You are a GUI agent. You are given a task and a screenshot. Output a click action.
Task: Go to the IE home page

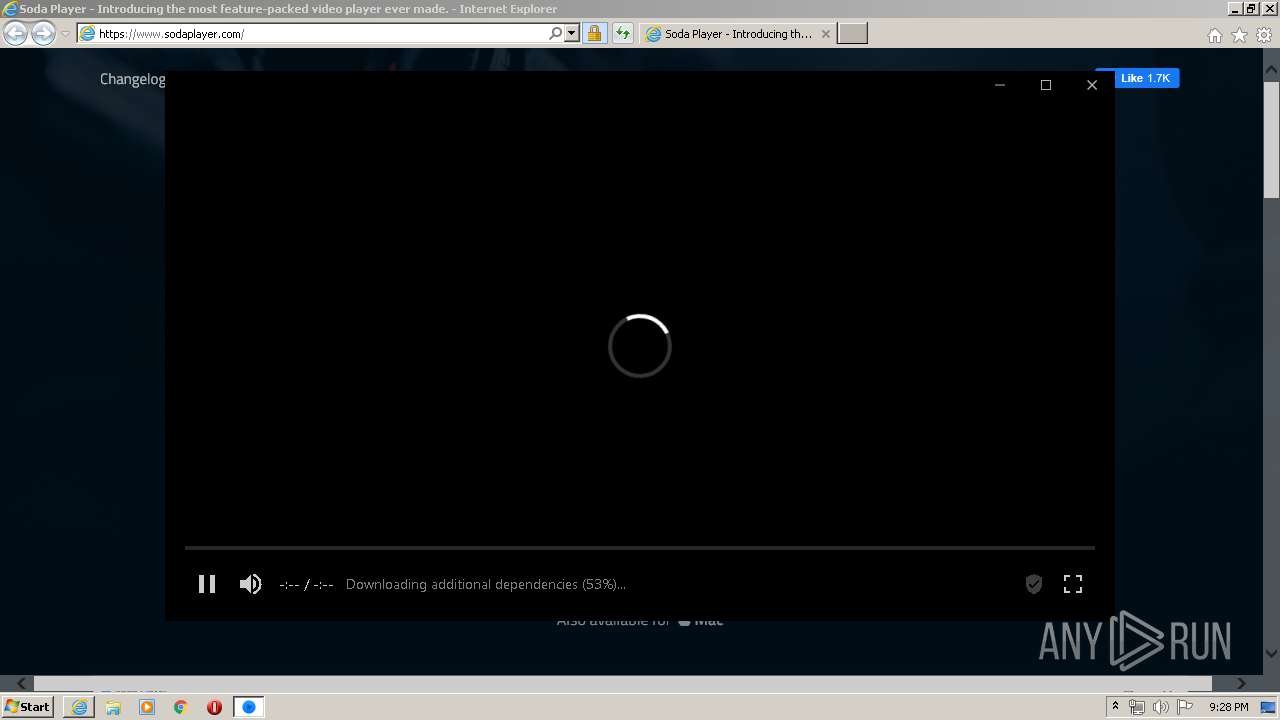click(x=1214, y=35)
